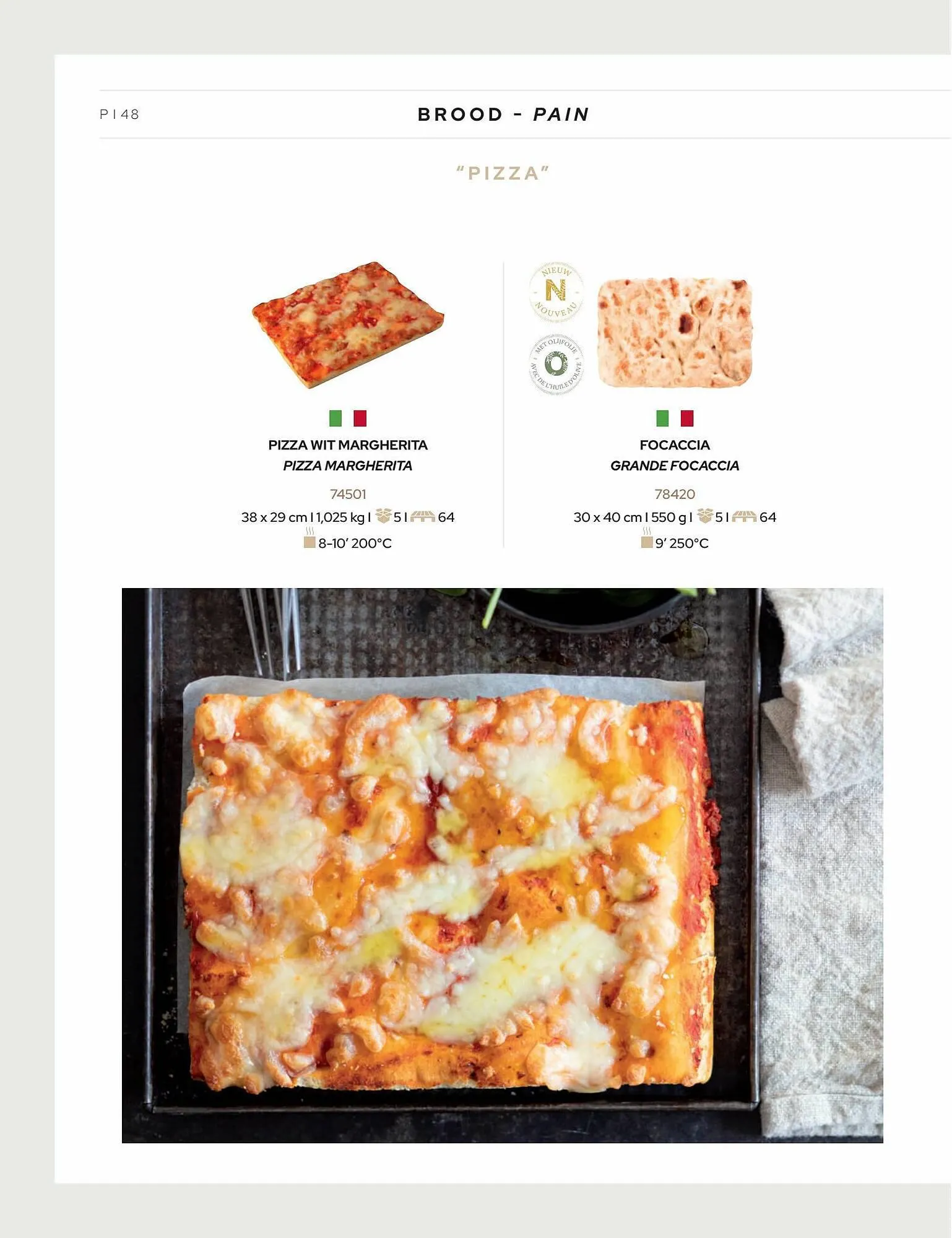Click the box icon under Pizza Margherita

click(x=383, y=516)
